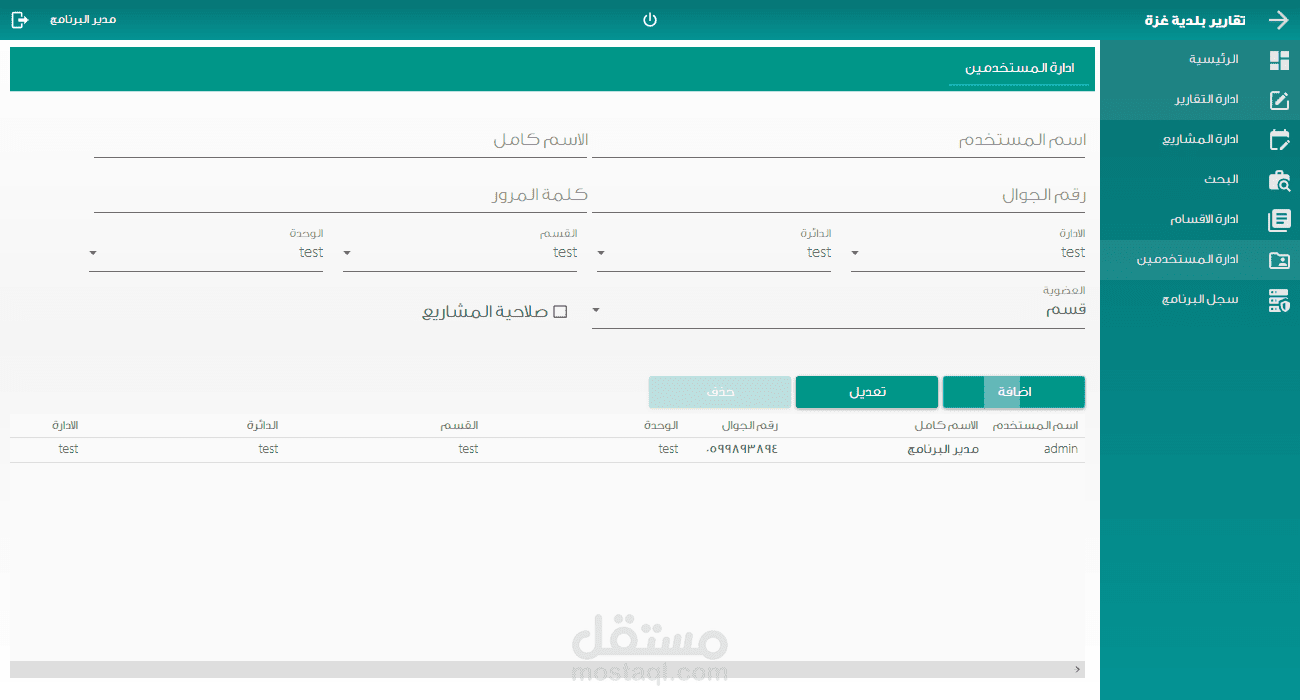Click horizontal scrollbar right arrow

click(x=1077, y=669)
